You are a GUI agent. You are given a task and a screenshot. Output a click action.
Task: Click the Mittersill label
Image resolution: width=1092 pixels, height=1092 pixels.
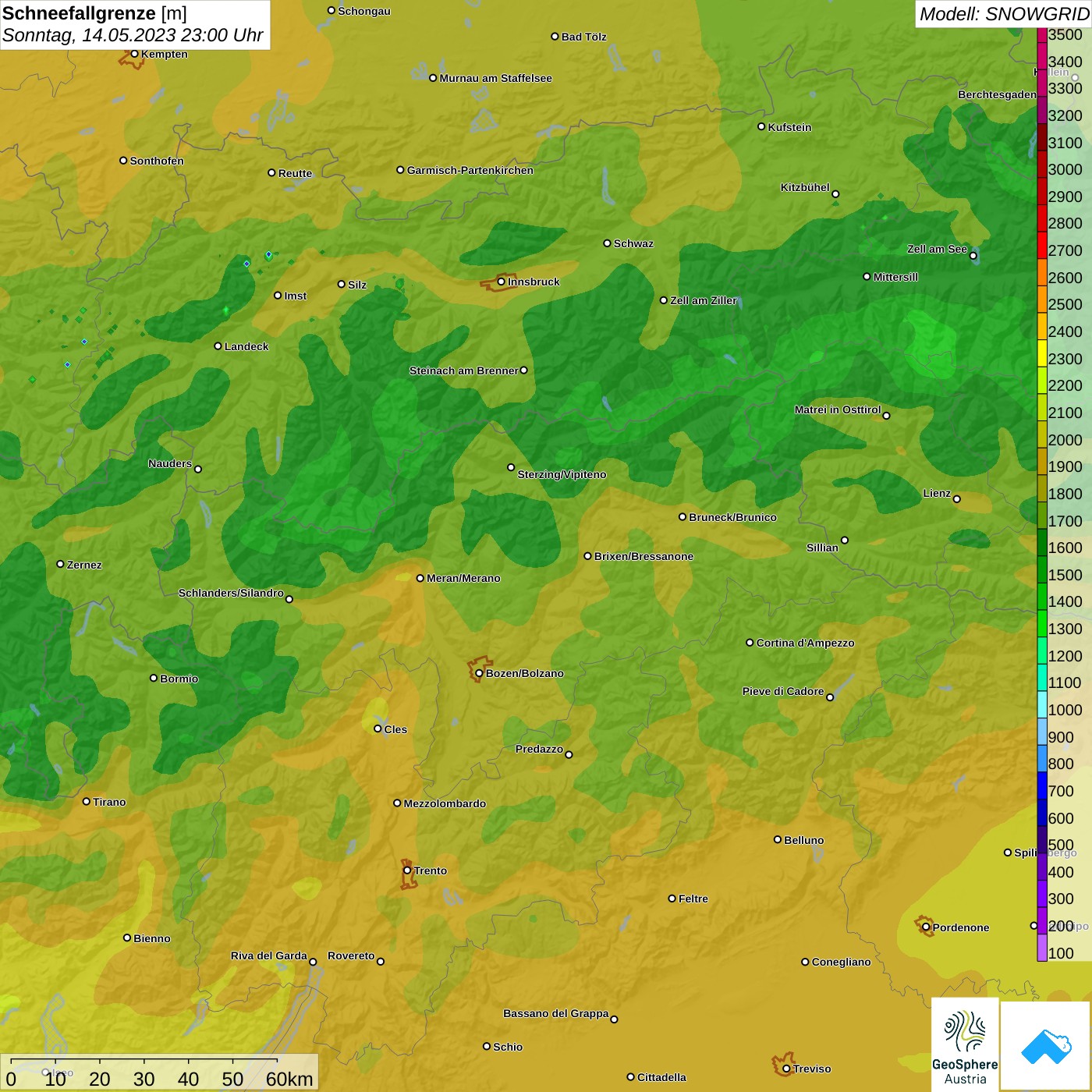click(895, 277)
